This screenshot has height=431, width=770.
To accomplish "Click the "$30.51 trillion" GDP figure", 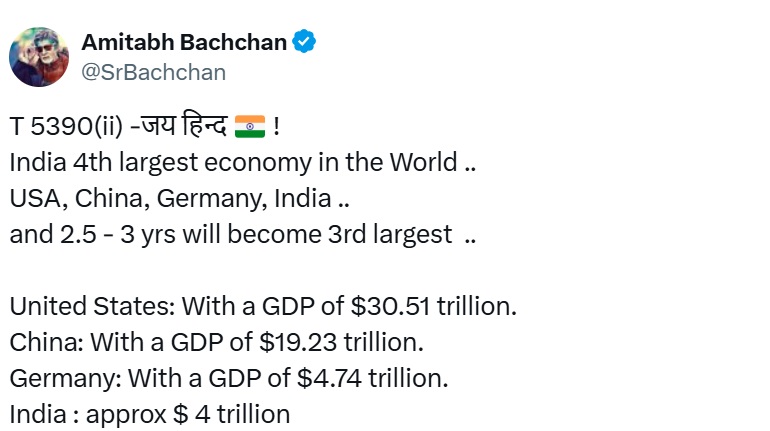I will coord(443,306).
